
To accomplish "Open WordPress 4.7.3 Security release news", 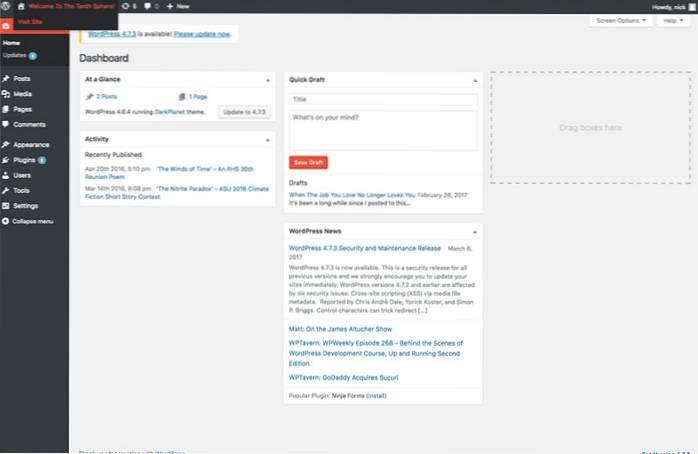I will coord(365,248).
